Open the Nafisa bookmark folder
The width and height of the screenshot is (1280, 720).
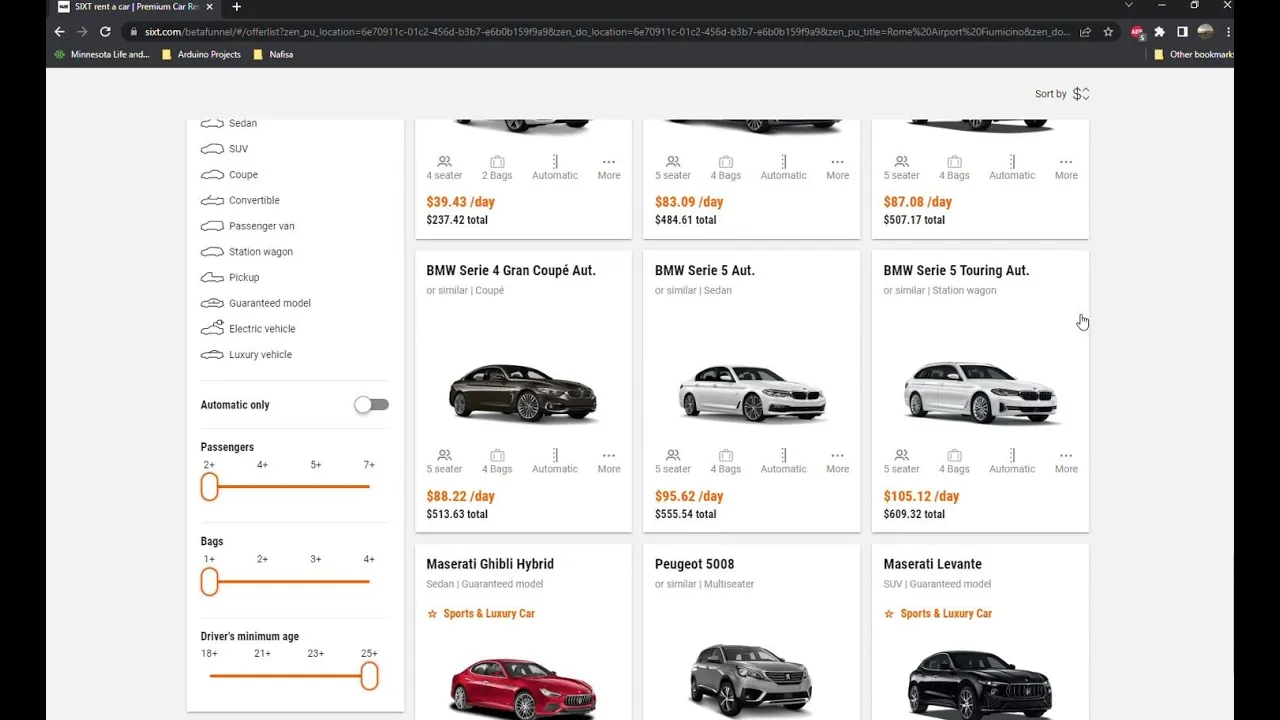(x=274, y=54)
